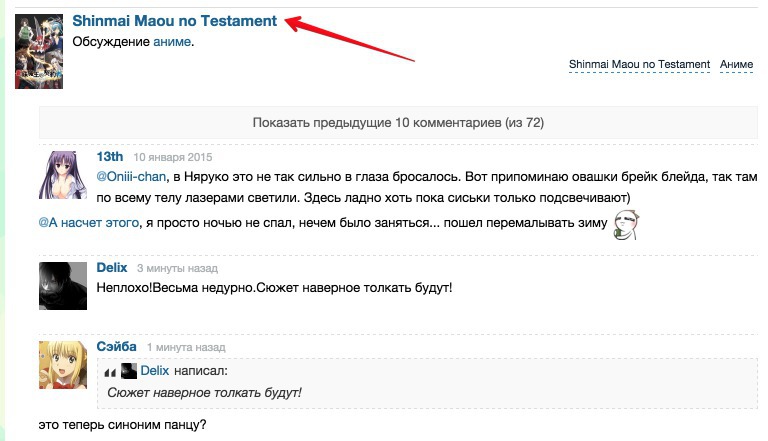Open Сэйба's user profile name

(116, 347)
